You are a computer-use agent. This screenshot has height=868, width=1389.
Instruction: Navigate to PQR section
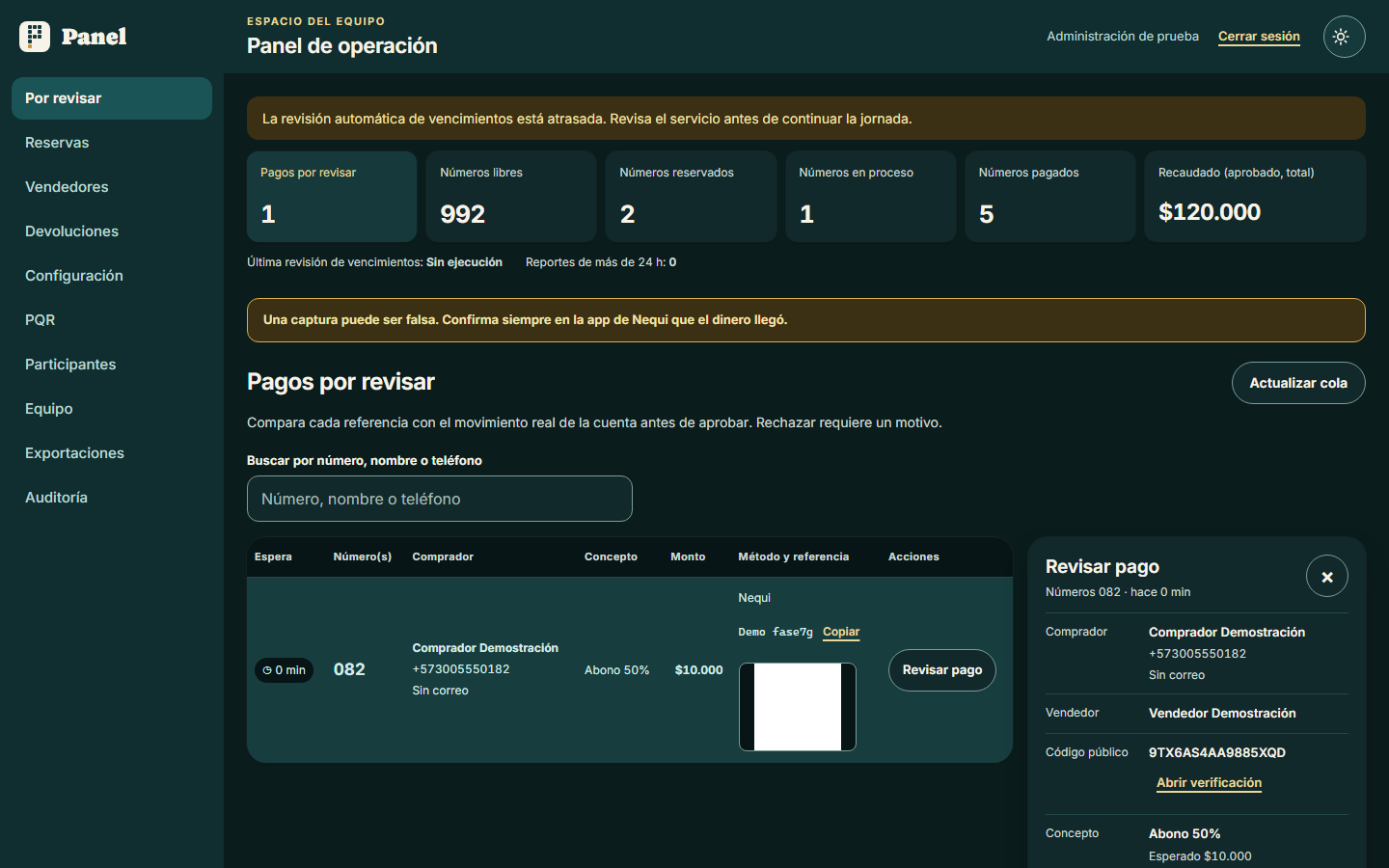point(112,320)
